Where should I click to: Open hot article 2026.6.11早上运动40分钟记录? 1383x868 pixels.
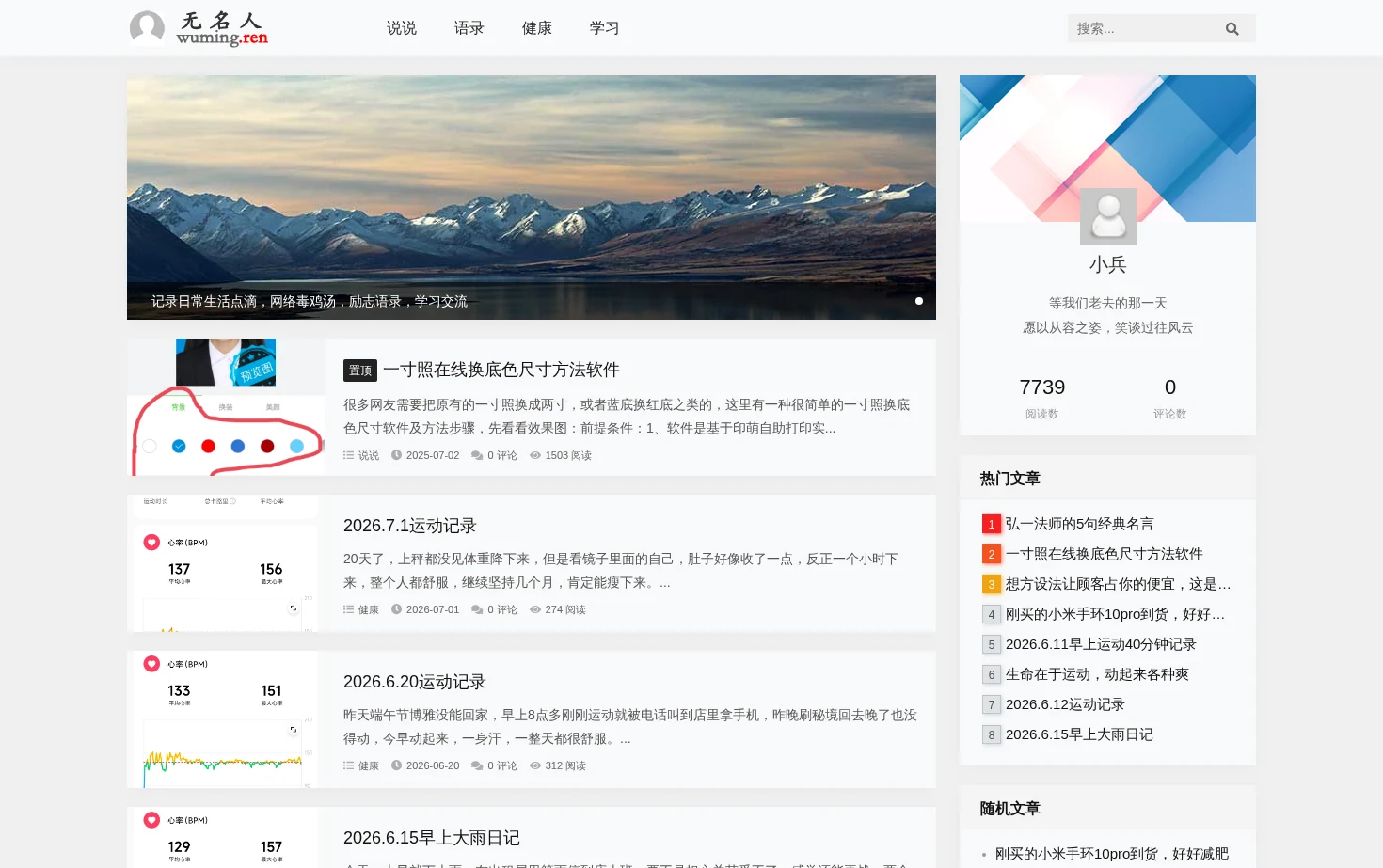pos(1101,644)
